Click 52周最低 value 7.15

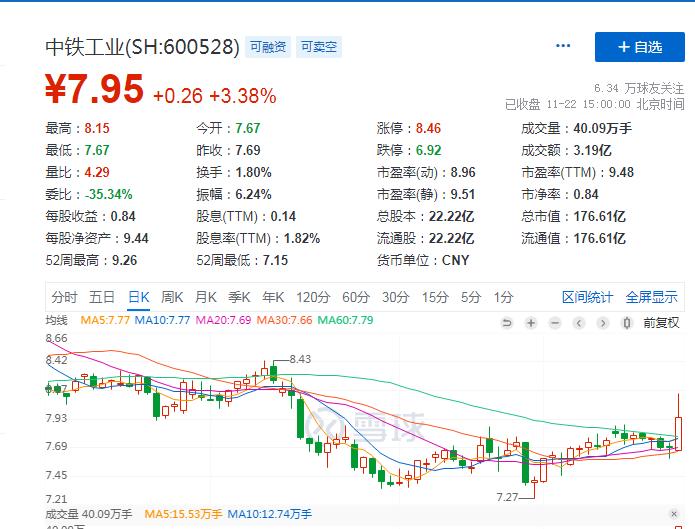click(275, 260)
